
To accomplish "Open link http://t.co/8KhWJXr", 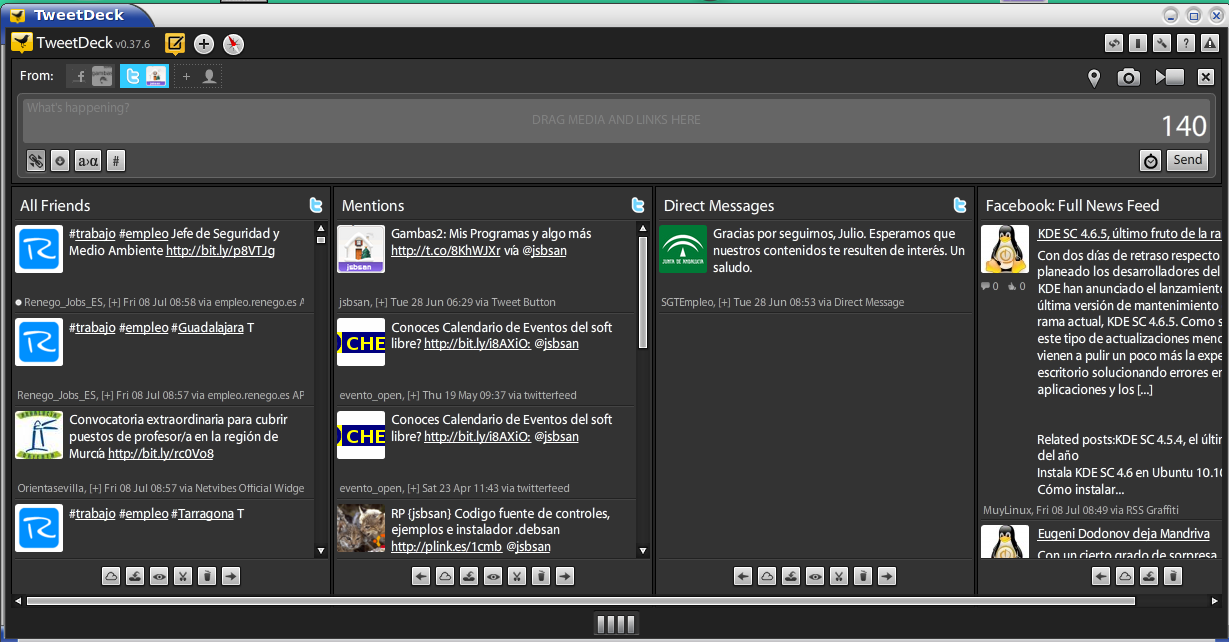I will point(444,250).
